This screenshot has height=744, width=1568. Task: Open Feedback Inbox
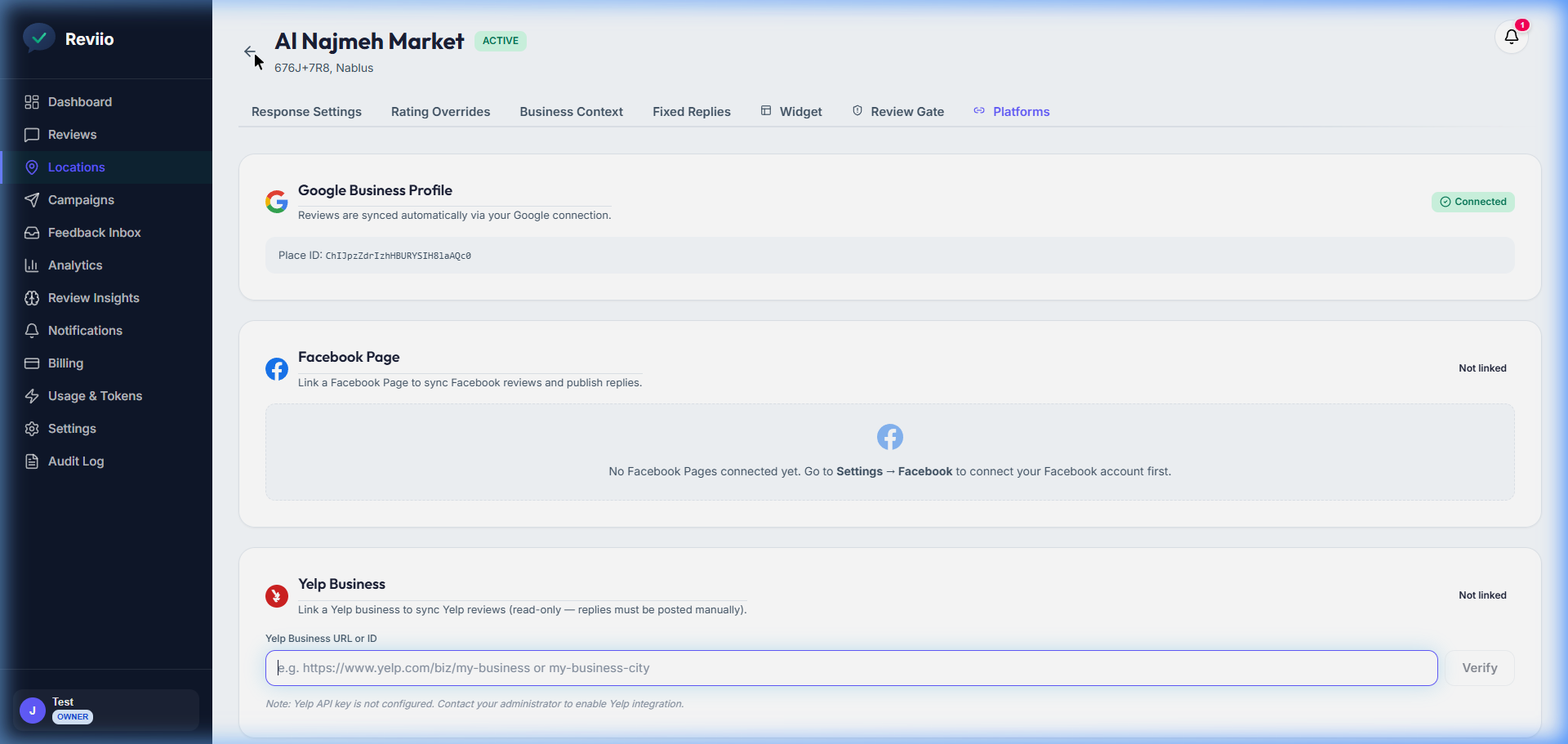[x=106, y=233]
